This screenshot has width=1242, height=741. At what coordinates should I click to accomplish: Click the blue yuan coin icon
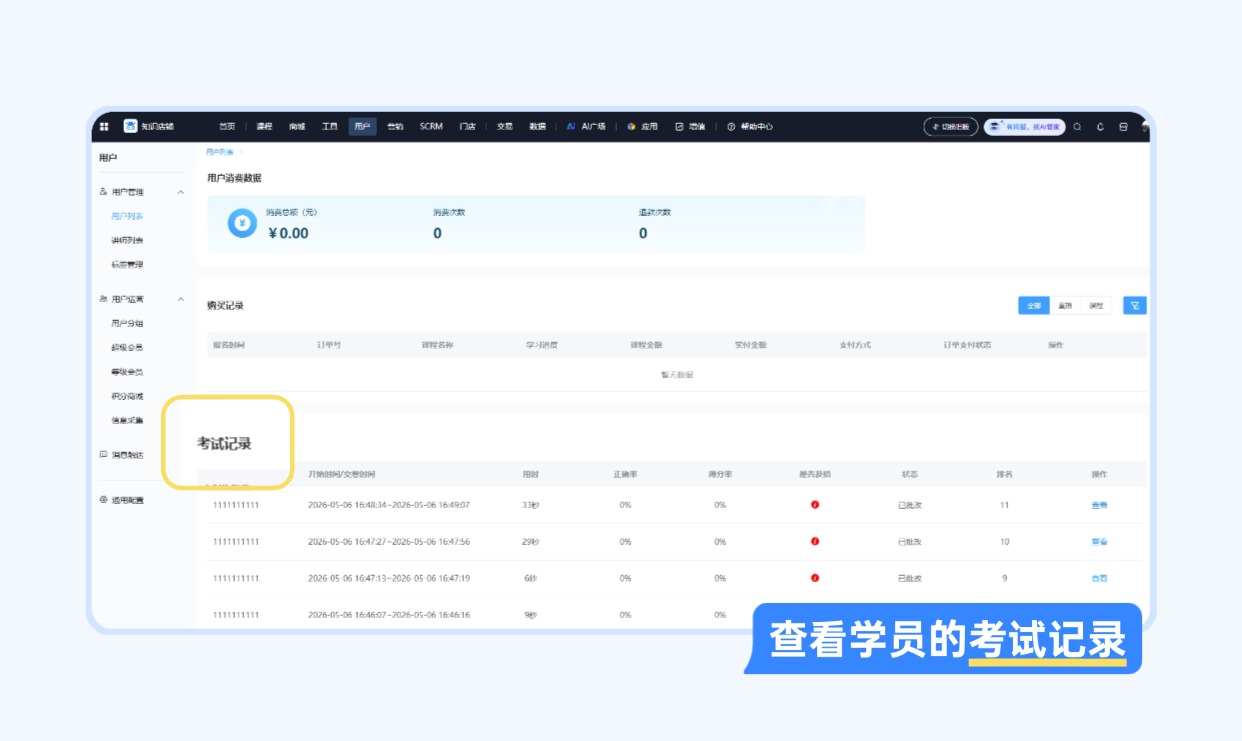pyautogui.click(x=242, y=223)
